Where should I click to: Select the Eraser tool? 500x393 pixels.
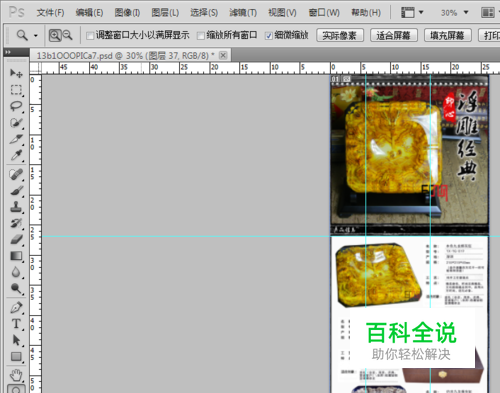point(16,239)
